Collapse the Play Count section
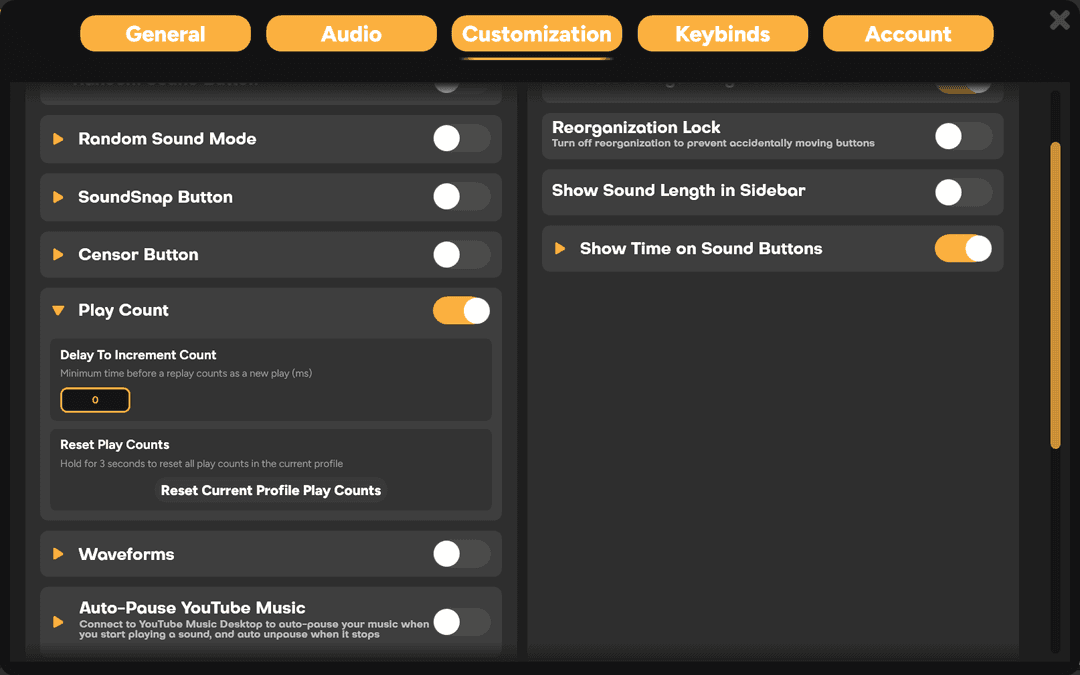Viewport: 1080px width, 675px height. pyautogui.click(x=58, y=310)
